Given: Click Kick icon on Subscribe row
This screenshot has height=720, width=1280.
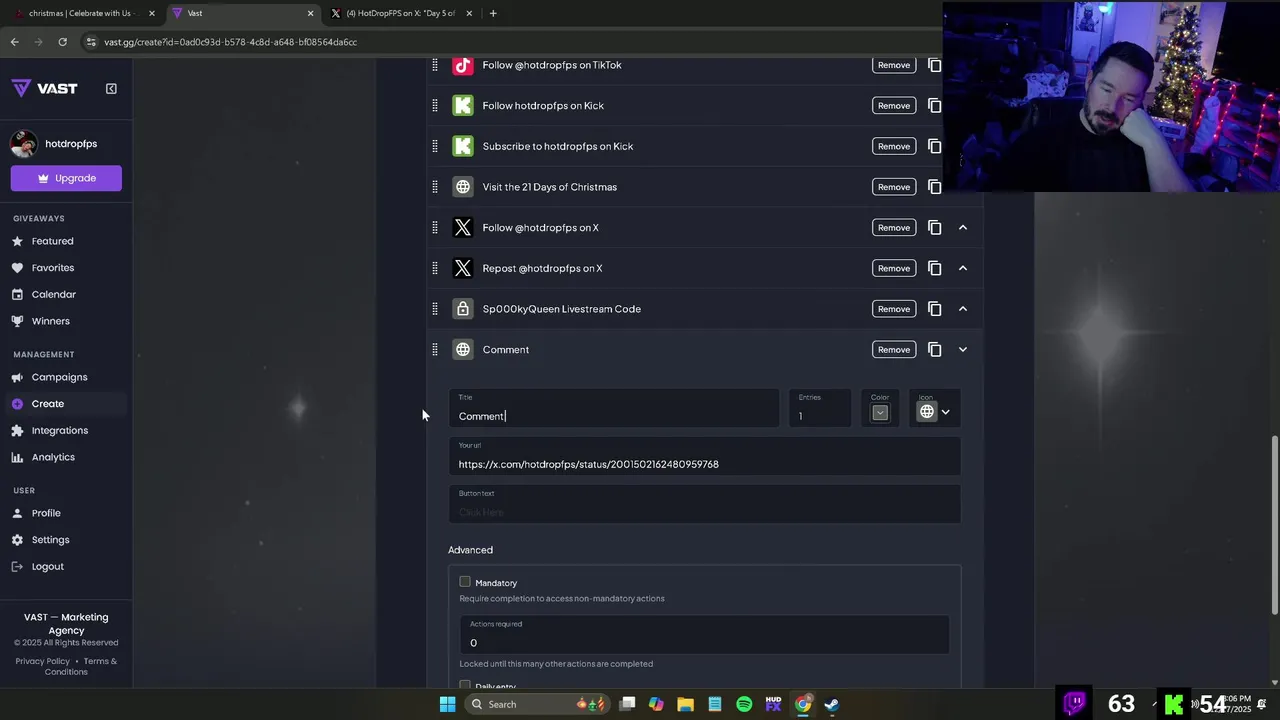Looking at the screenshot, I should pos(462,146).
